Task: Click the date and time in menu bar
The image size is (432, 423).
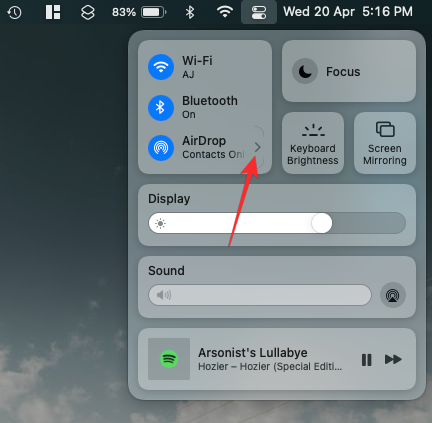Action: point(348,12)
